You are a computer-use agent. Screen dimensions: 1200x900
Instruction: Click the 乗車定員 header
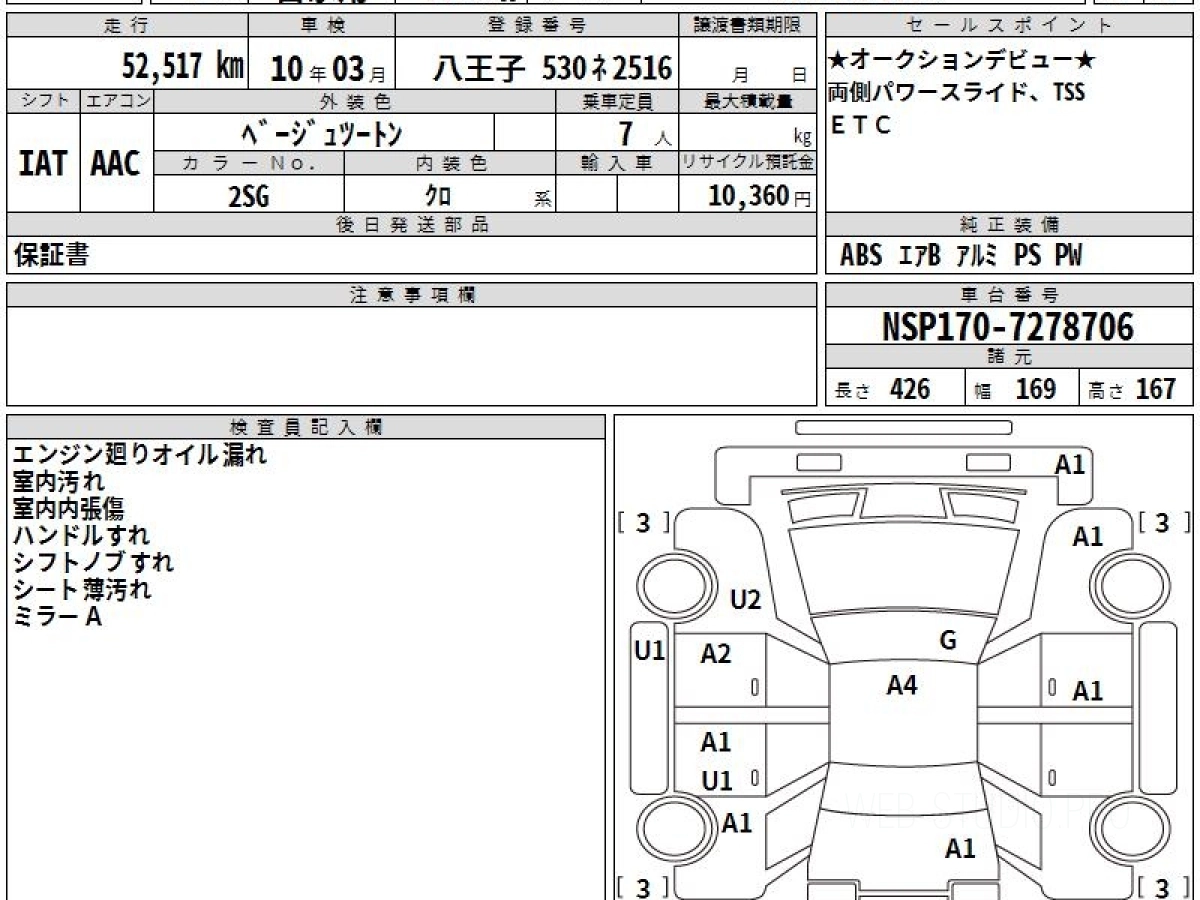[617, 101]
